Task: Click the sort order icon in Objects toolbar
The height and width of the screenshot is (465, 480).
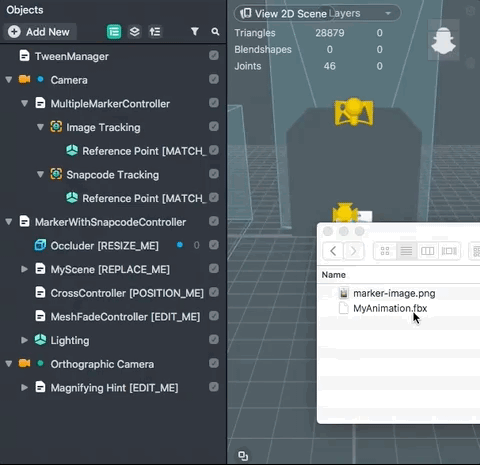Action: [155, 32]
